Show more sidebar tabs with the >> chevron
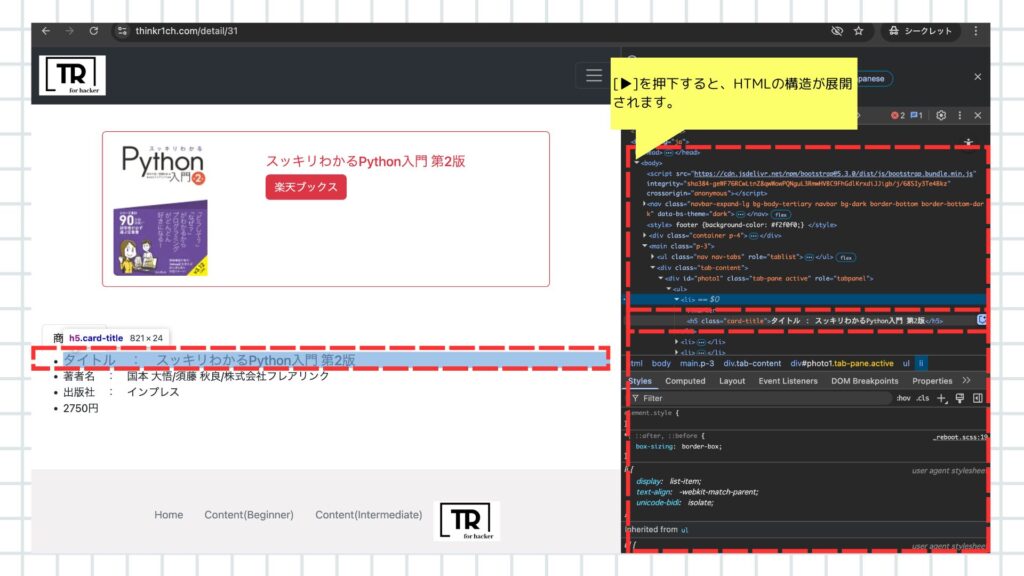The width and height of the screenshot is (1024, 576). [966, 380]
